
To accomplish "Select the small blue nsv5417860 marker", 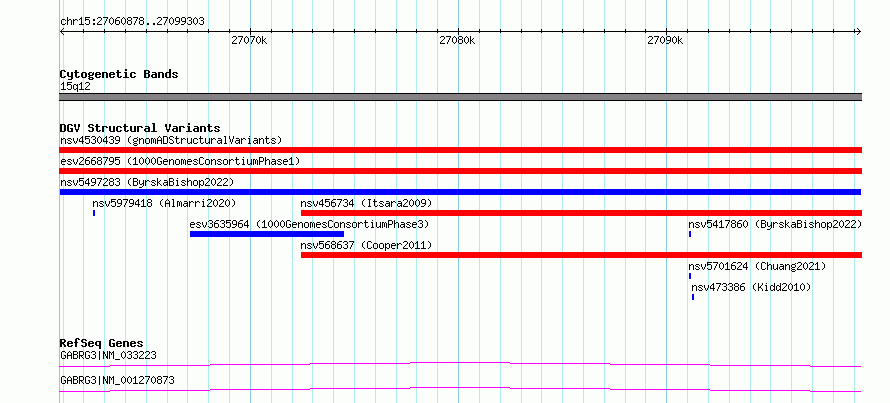I will point(690,234).
